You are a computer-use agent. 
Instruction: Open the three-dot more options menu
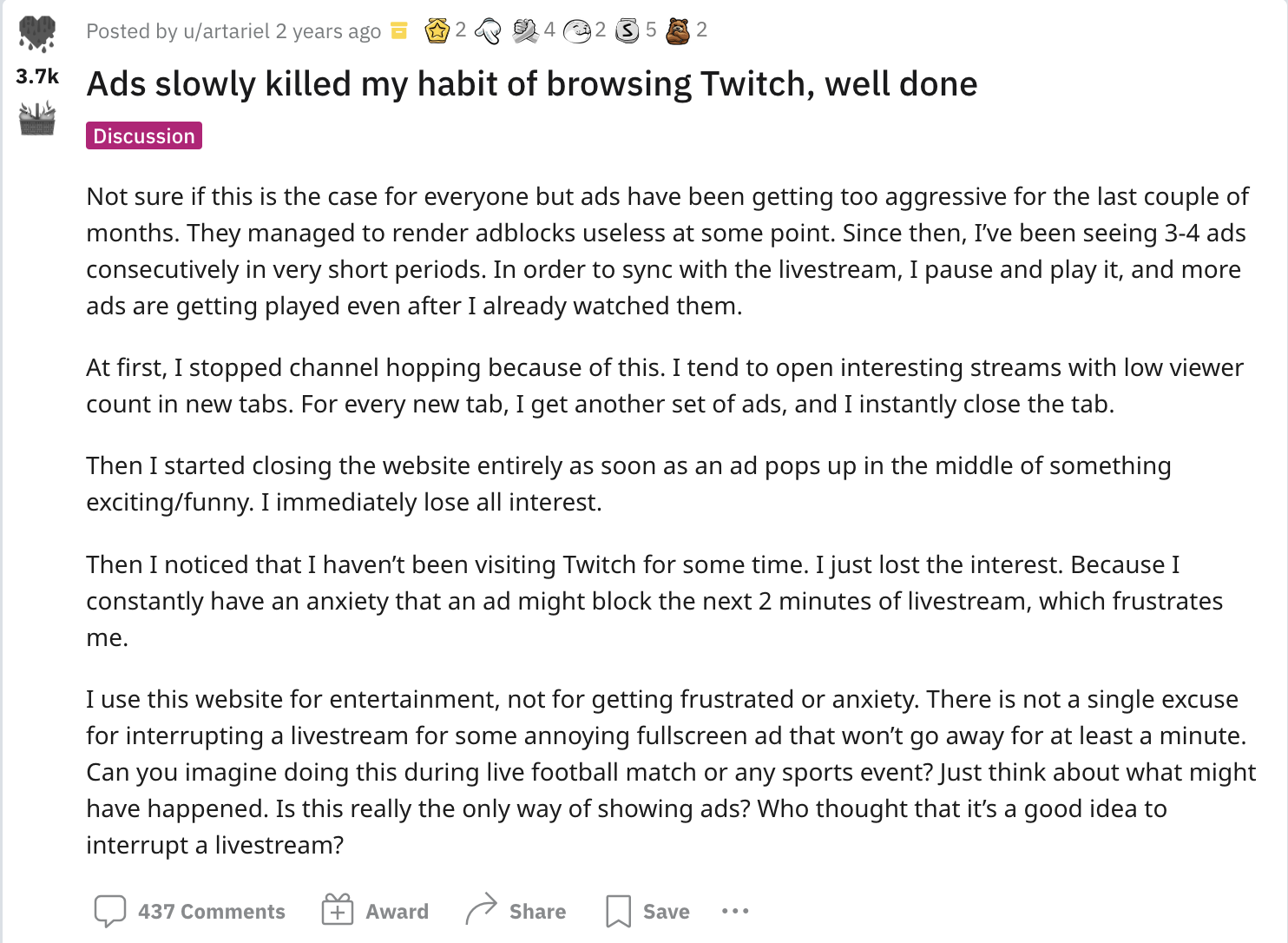pos(735,911)
